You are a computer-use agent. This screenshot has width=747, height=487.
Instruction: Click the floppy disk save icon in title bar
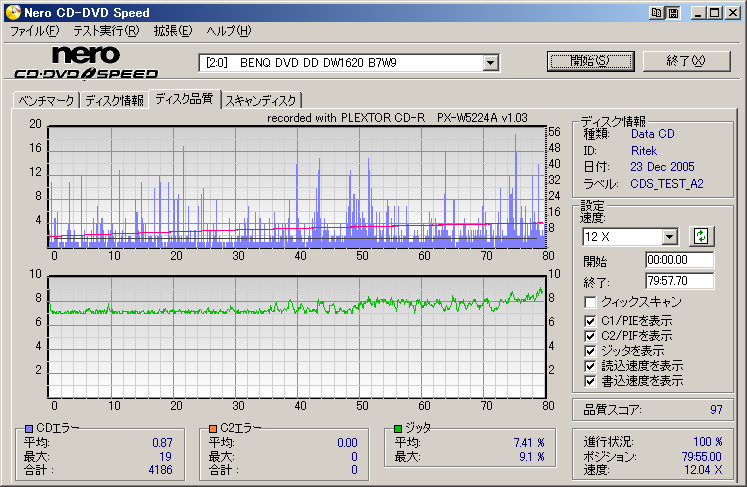(673, 13)
